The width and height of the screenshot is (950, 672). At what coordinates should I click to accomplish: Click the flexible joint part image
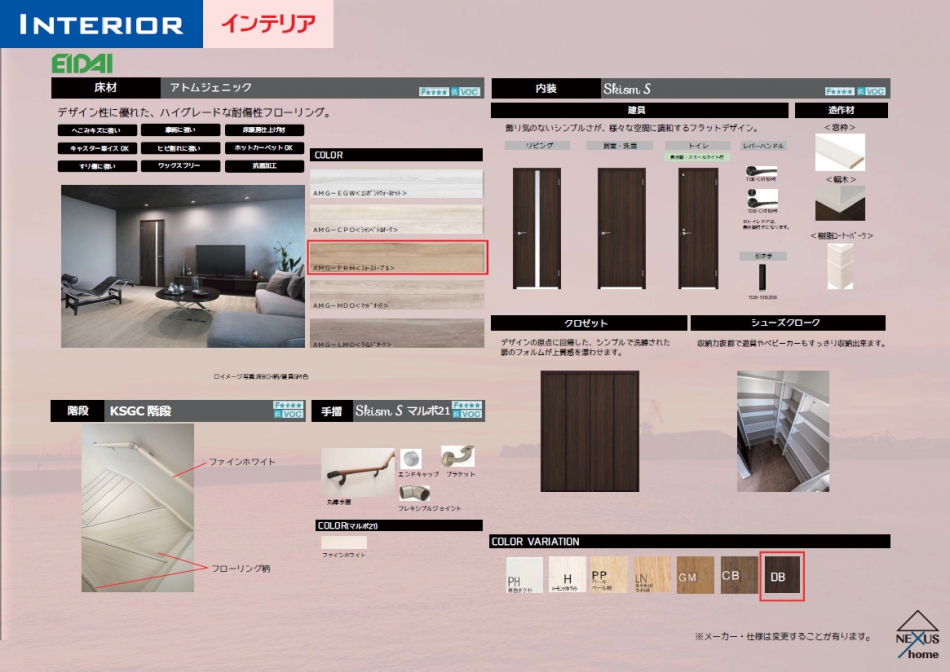[x=415, y=493]
